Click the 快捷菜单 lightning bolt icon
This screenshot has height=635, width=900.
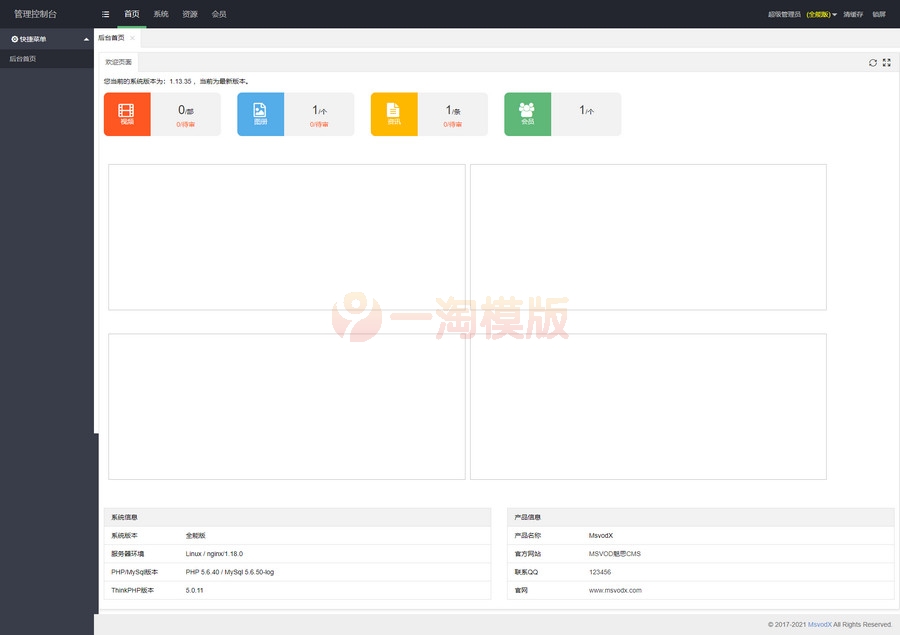pos(14,39)
